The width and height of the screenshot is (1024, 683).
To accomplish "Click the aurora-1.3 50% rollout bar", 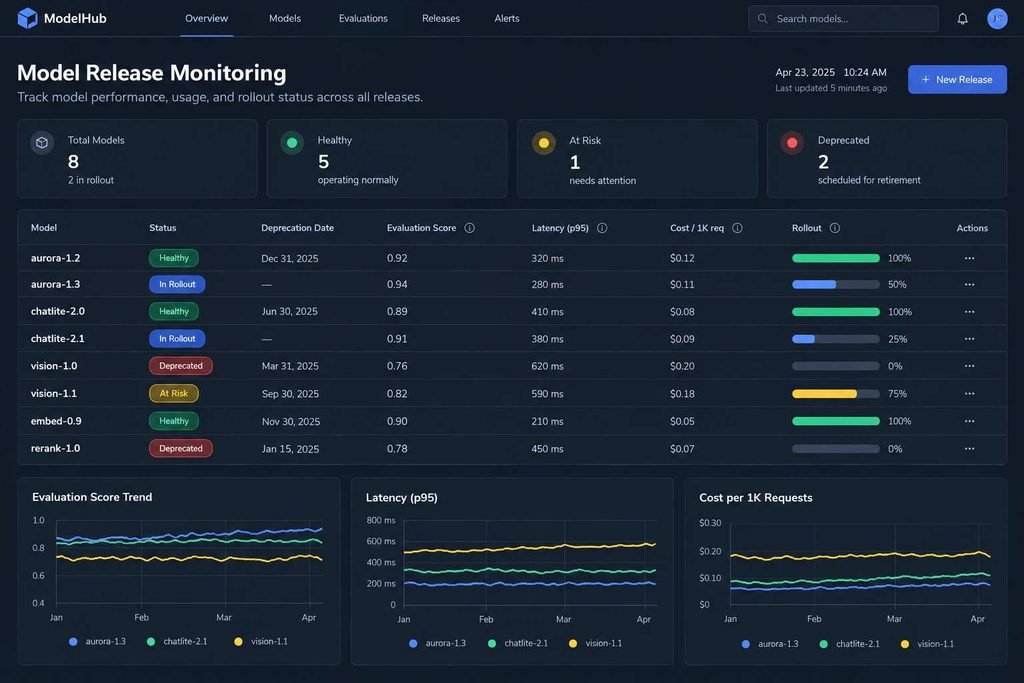I will [835, 284].
